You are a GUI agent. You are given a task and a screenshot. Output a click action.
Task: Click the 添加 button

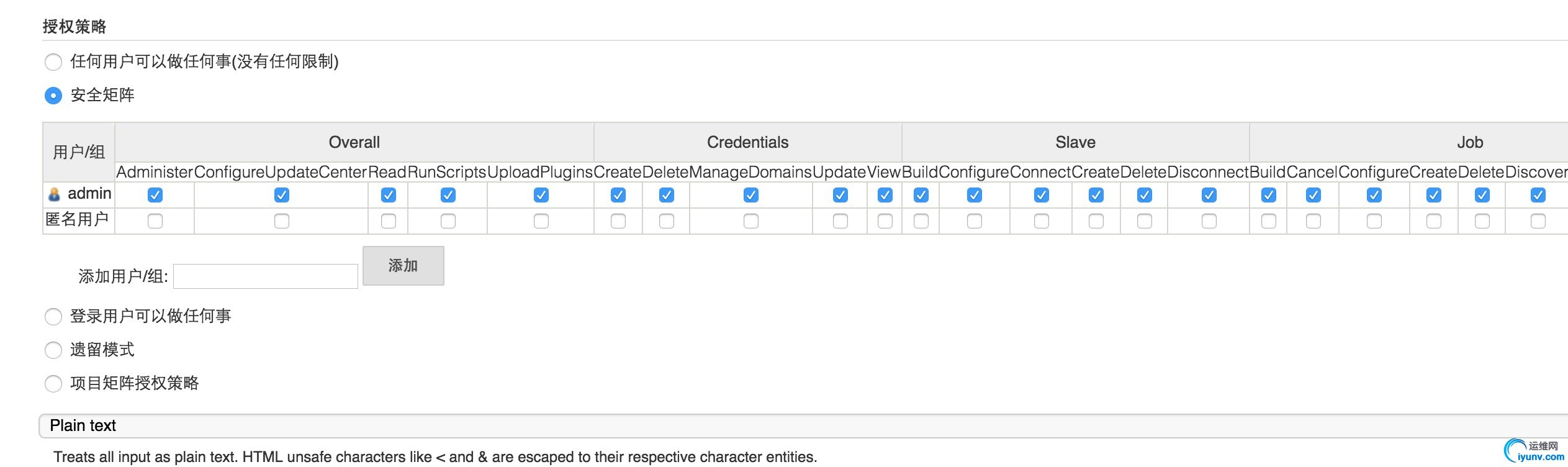403,266
